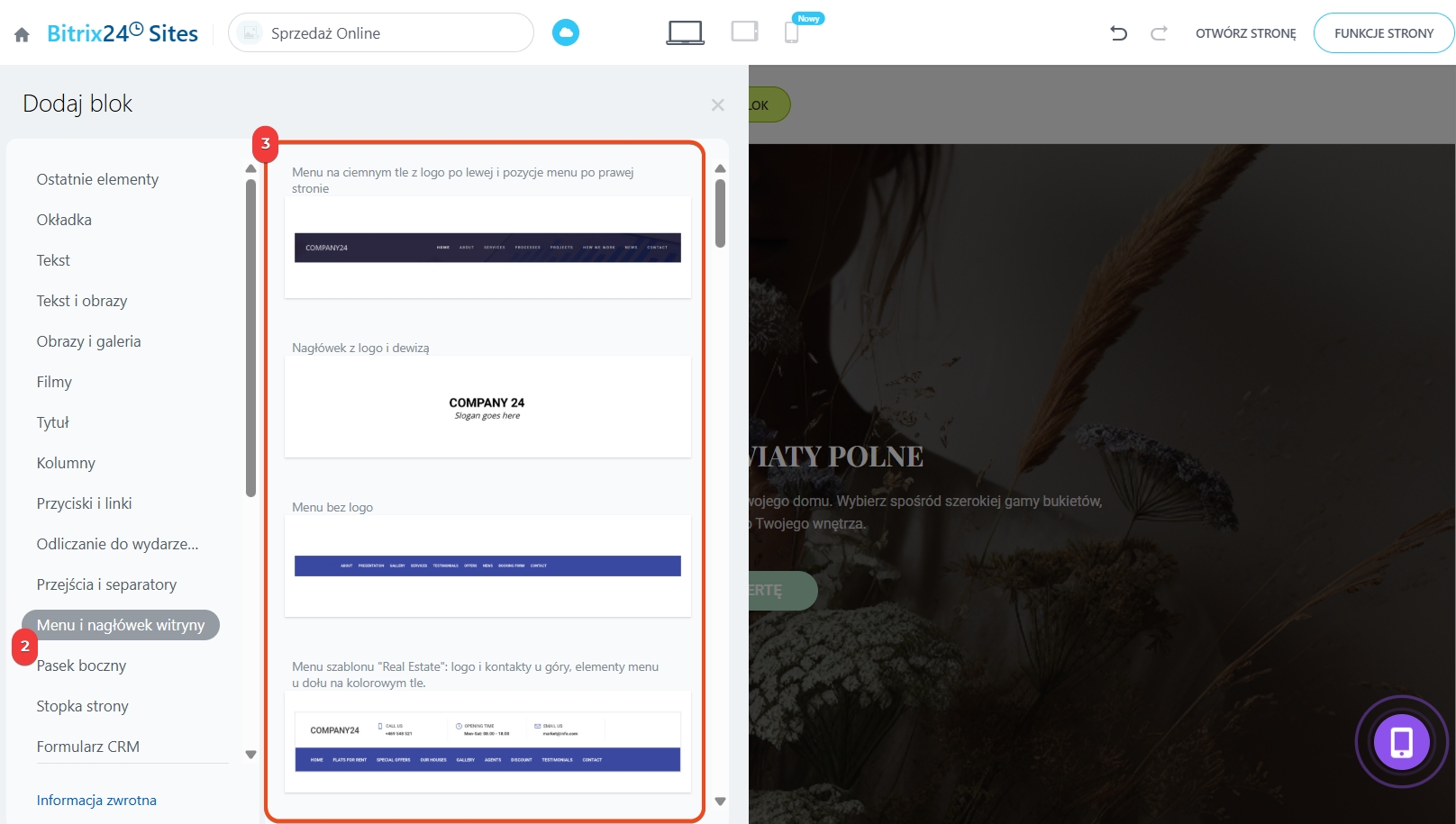The height and width of the screenshot is (824, 1456).
Task: Click the dimmed green offer button on page
Action: click(782, 591)
